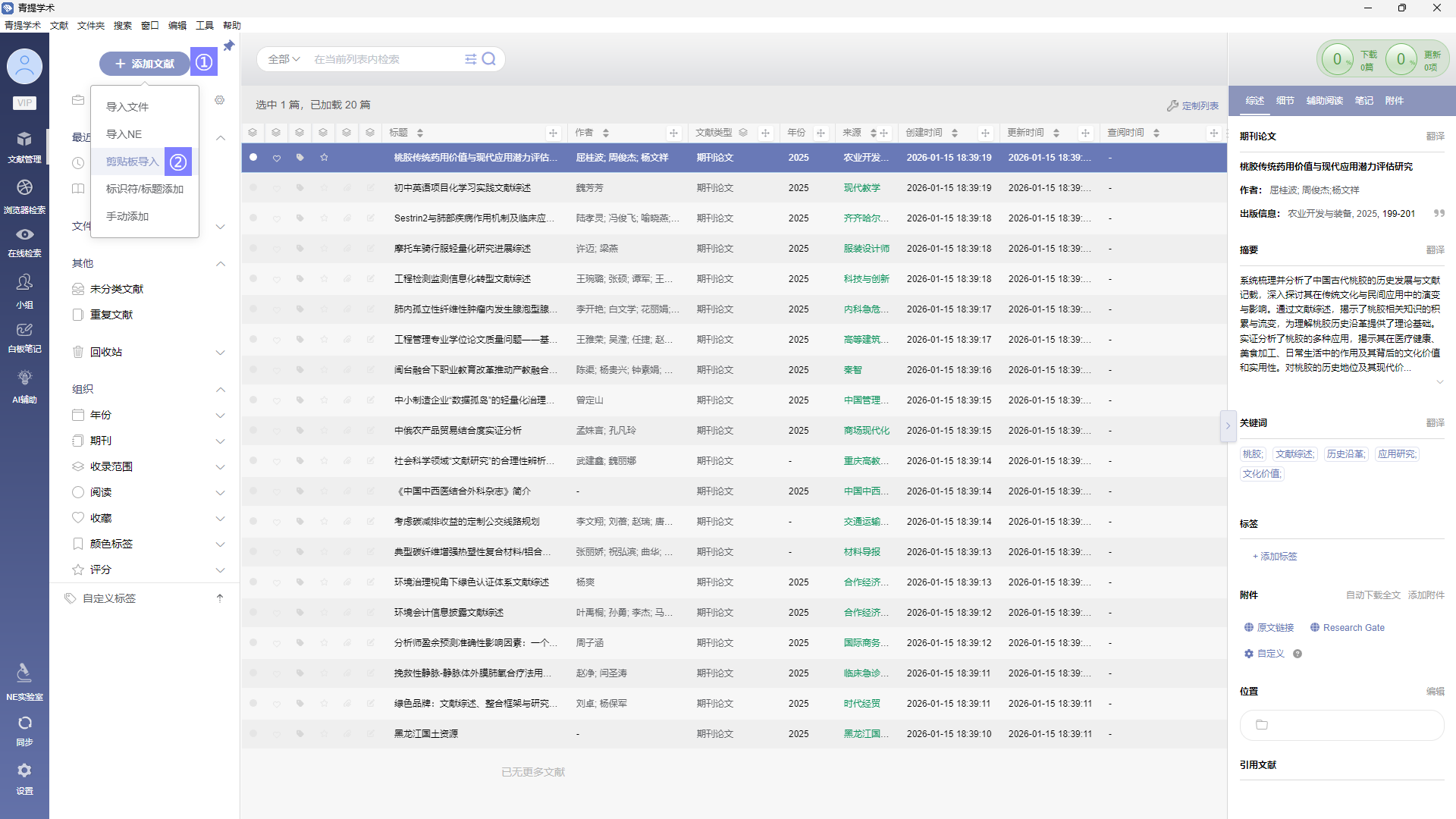Open the 浏览器检索 sidebar icon
This screenshot has height=819, width=1456.
tap(24, 188)
